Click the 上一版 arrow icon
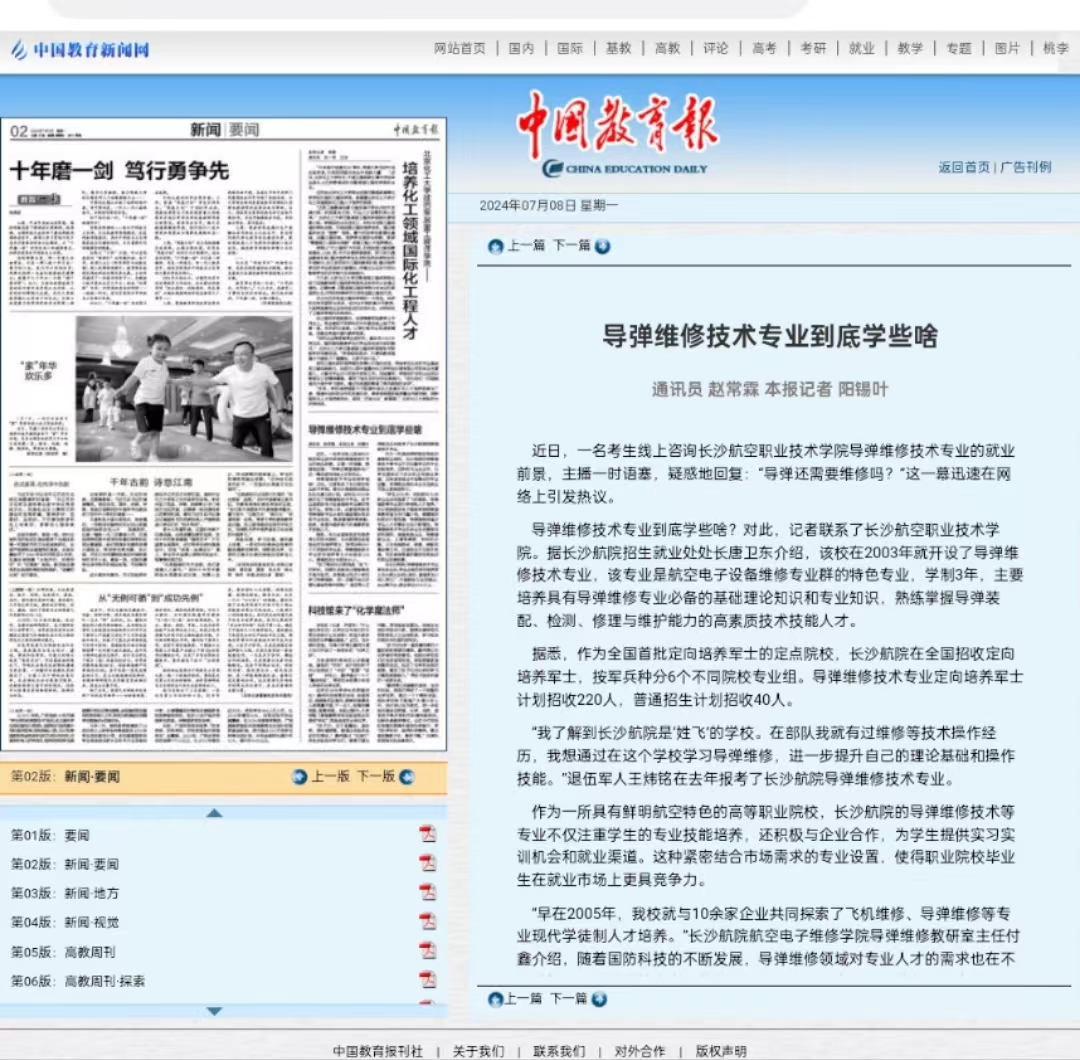The width and height of the screenshot is (1080, 1060). [x=300, y=777]
